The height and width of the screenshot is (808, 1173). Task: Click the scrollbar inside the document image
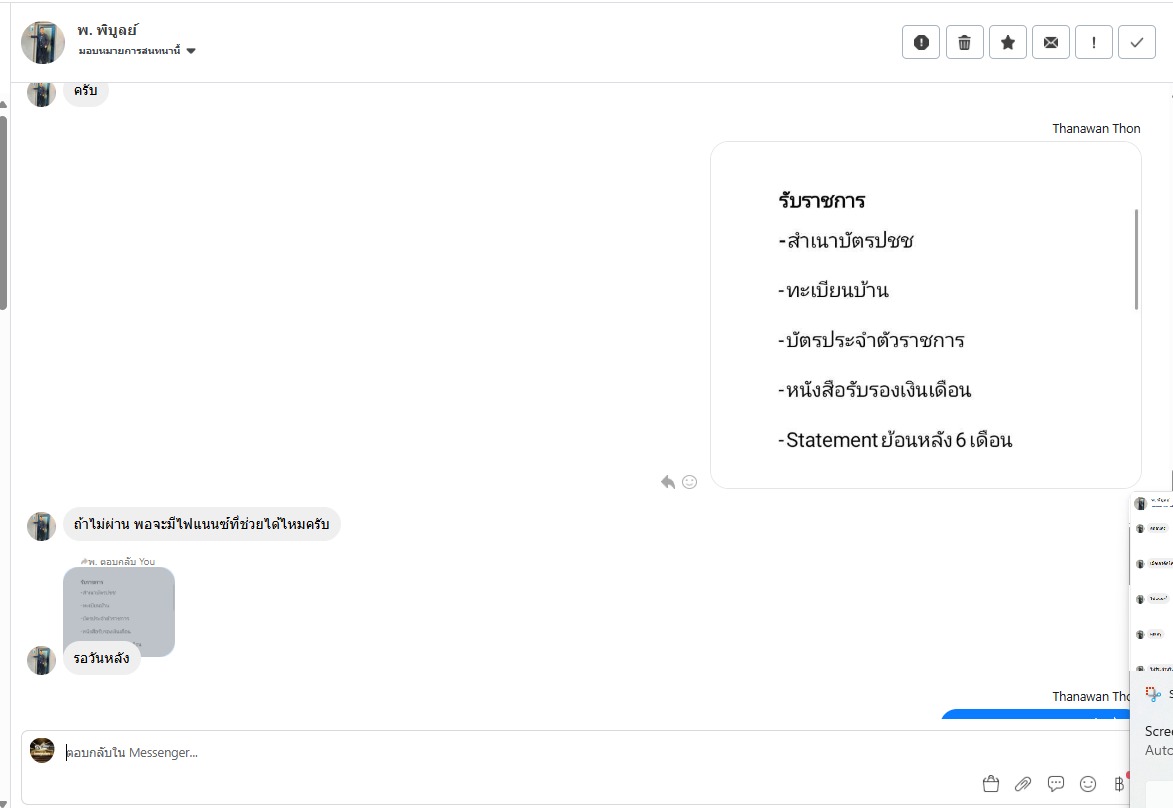pos(1136,260)
